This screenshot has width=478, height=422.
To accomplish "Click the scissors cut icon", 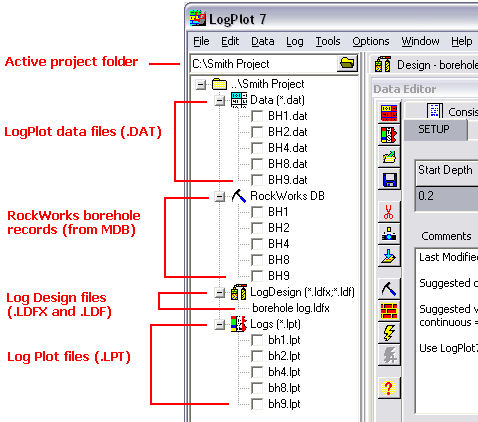I will (389, 211).
